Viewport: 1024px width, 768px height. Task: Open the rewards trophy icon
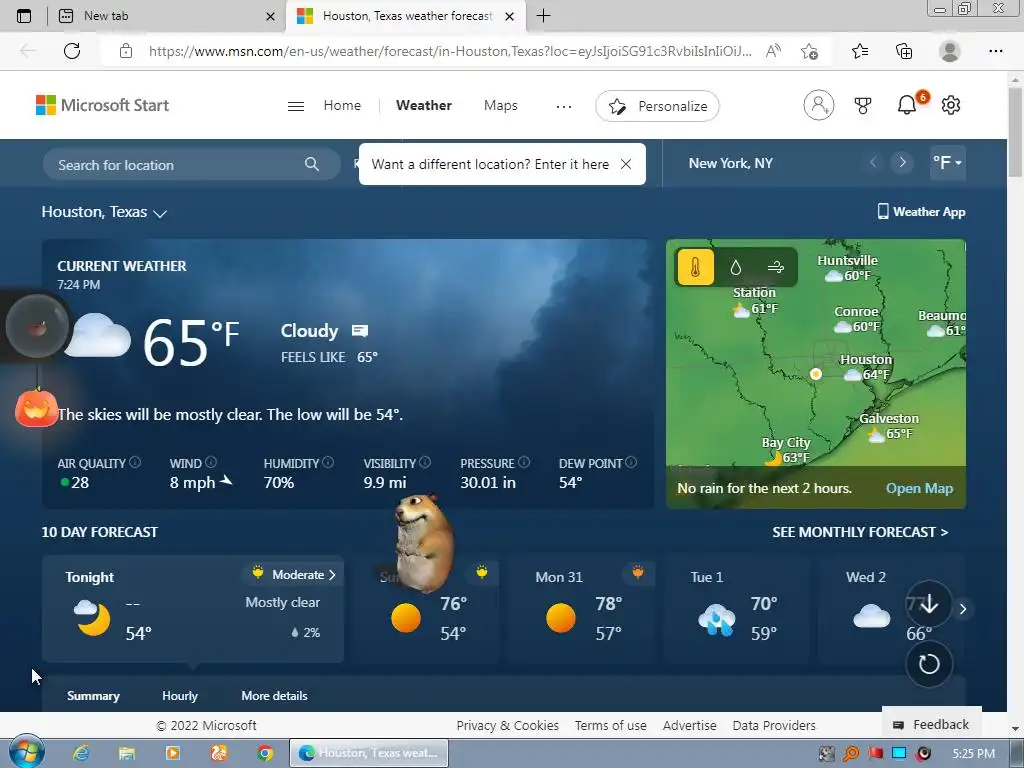click(x=863, y=105)
